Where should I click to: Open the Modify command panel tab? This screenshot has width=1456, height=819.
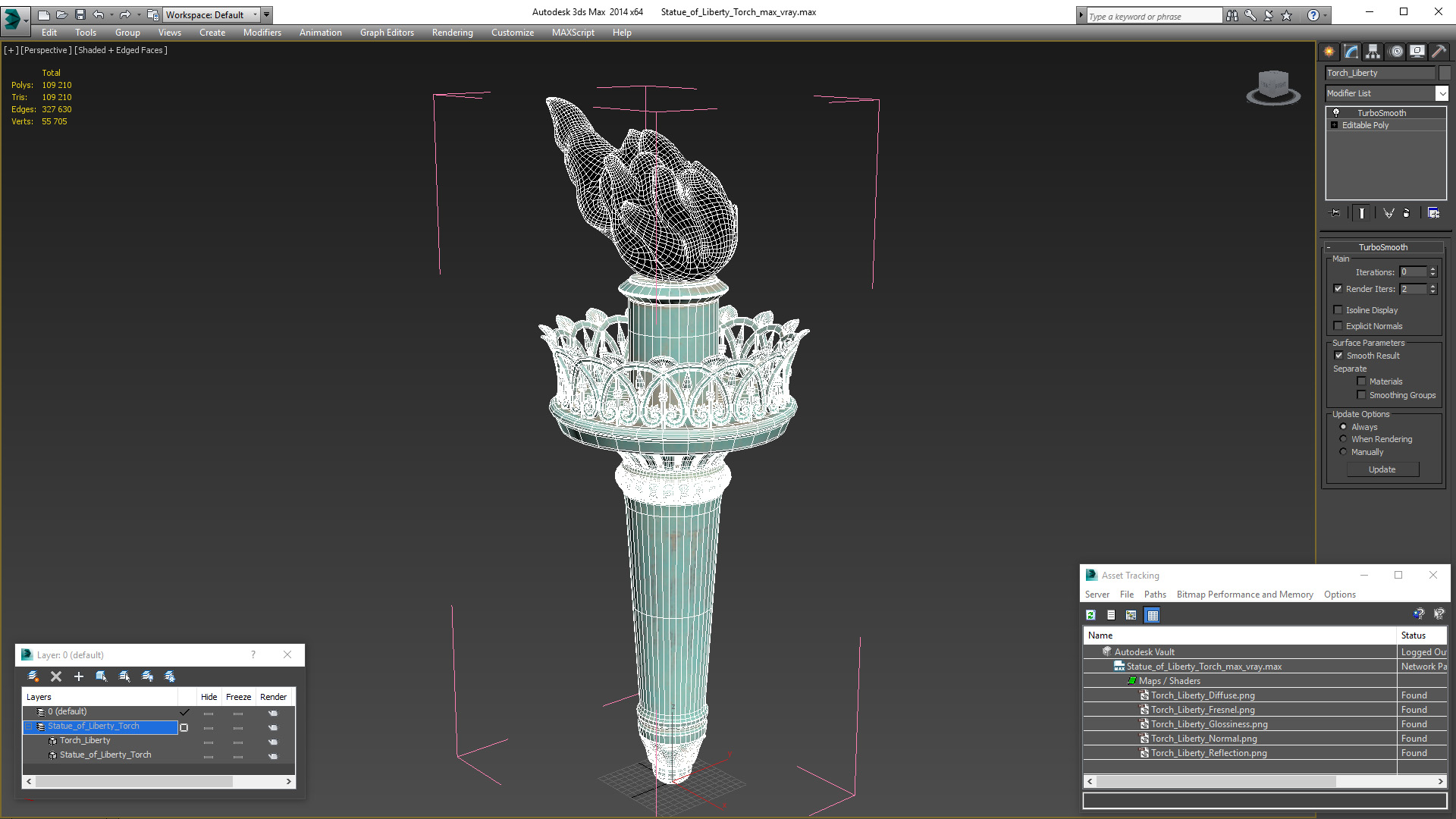tap(1351, 52)
